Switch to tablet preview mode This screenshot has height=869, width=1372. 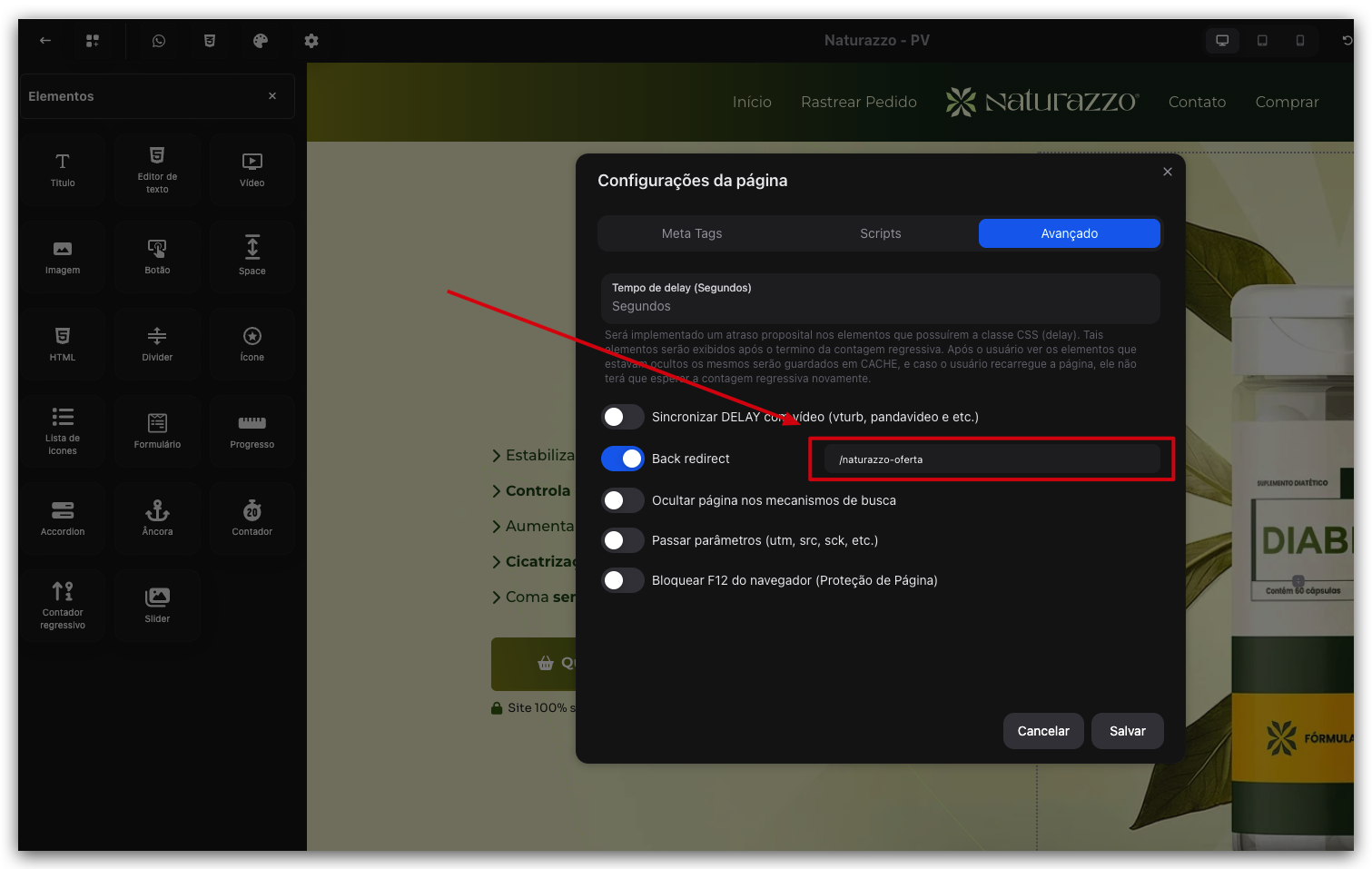[x=1262, y=41]
